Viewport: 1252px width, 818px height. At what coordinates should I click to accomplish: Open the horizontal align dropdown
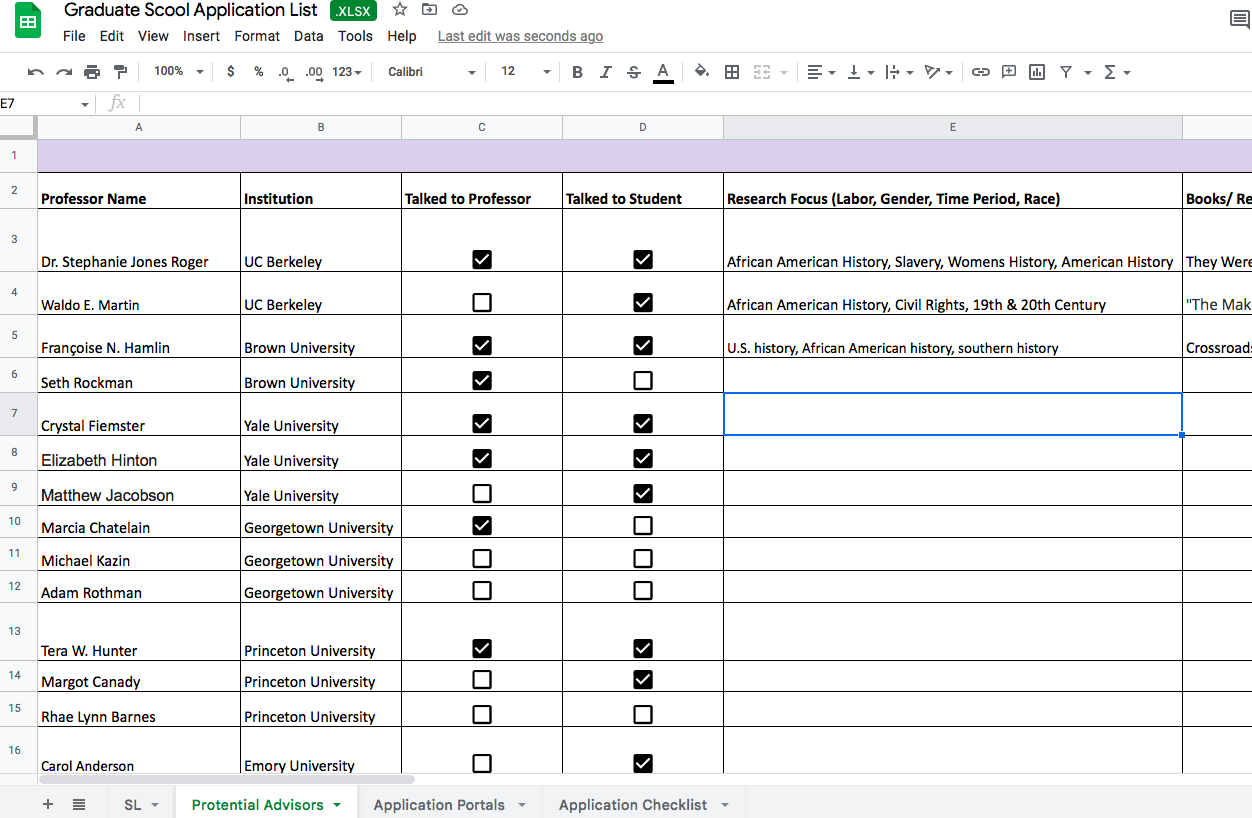click(x=820, y=71)
